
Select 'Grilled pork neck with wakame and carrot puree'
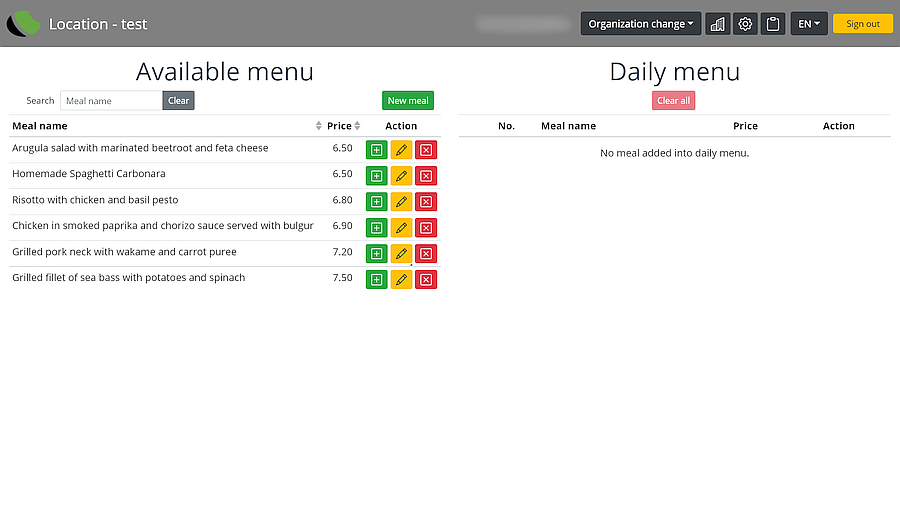click(x=125, y=252)
